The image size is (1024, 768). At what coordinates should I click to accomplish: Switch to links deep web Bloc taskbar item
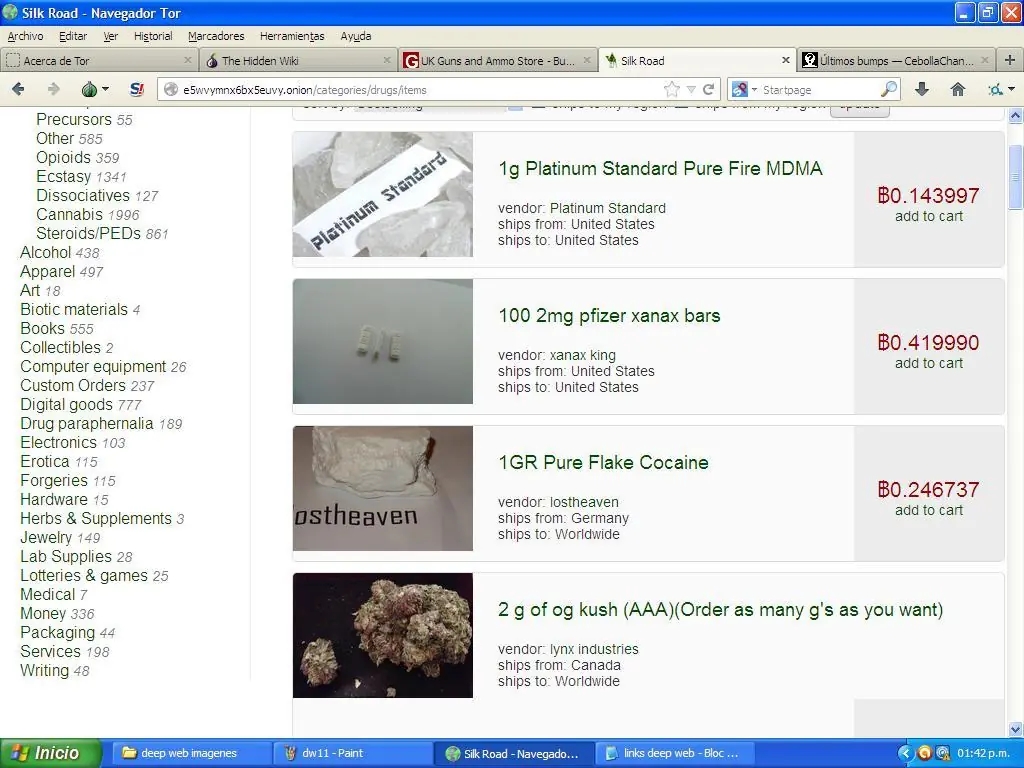point(675,753)
